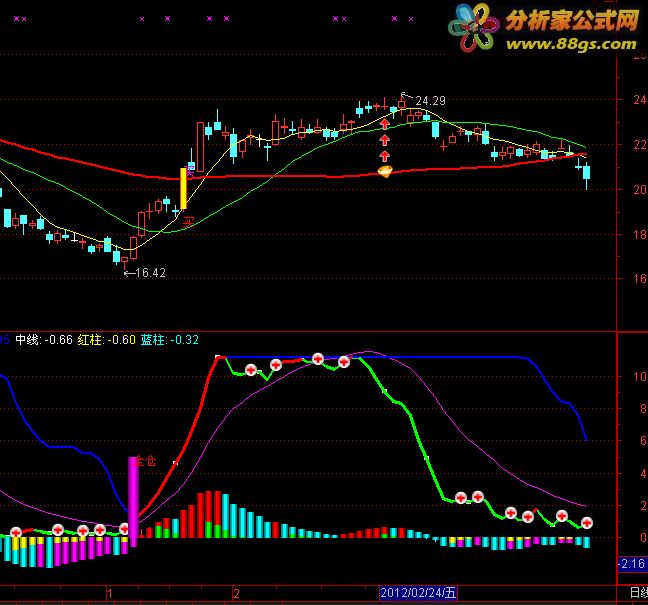The width and height of the screenshot is (648, 605).
Task: Click the 蓝柱: -0.32 indicator readout
Action: pyautogui.click(x=169, y=340)
